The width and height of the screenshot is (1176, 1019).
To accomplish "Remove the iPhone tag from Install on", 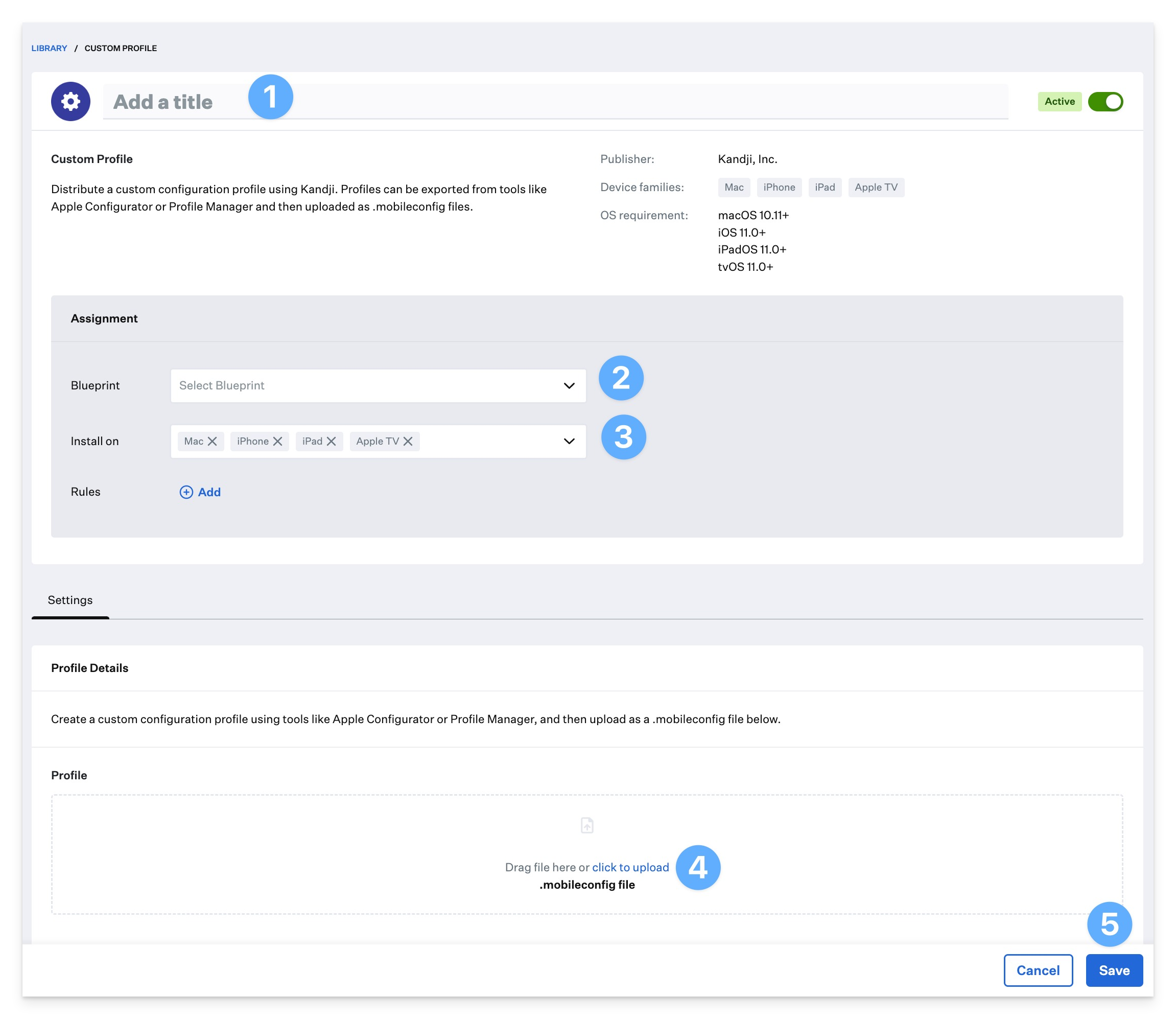I will point(277,441).
